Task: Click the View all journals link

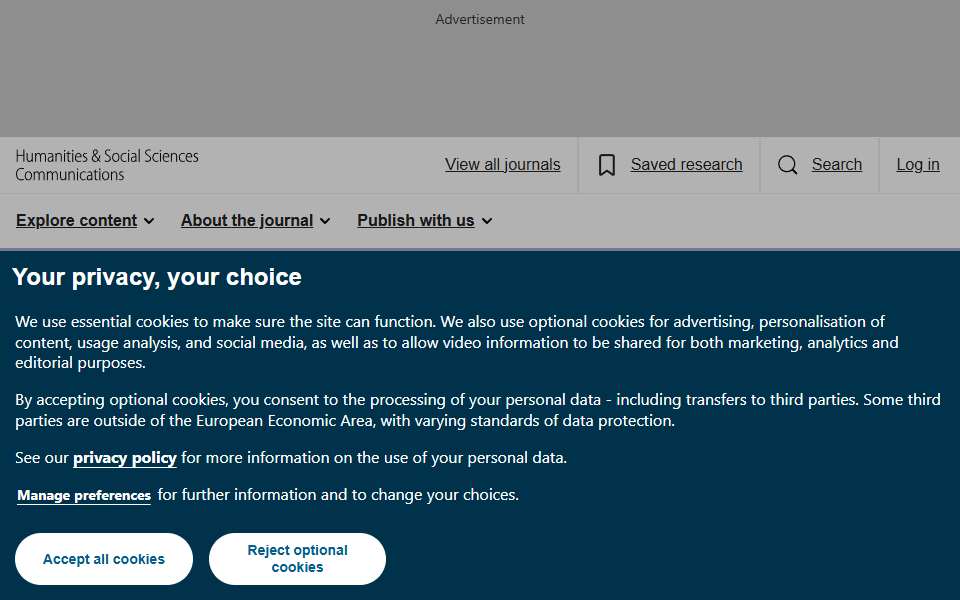Action: (x=503, y=165)
